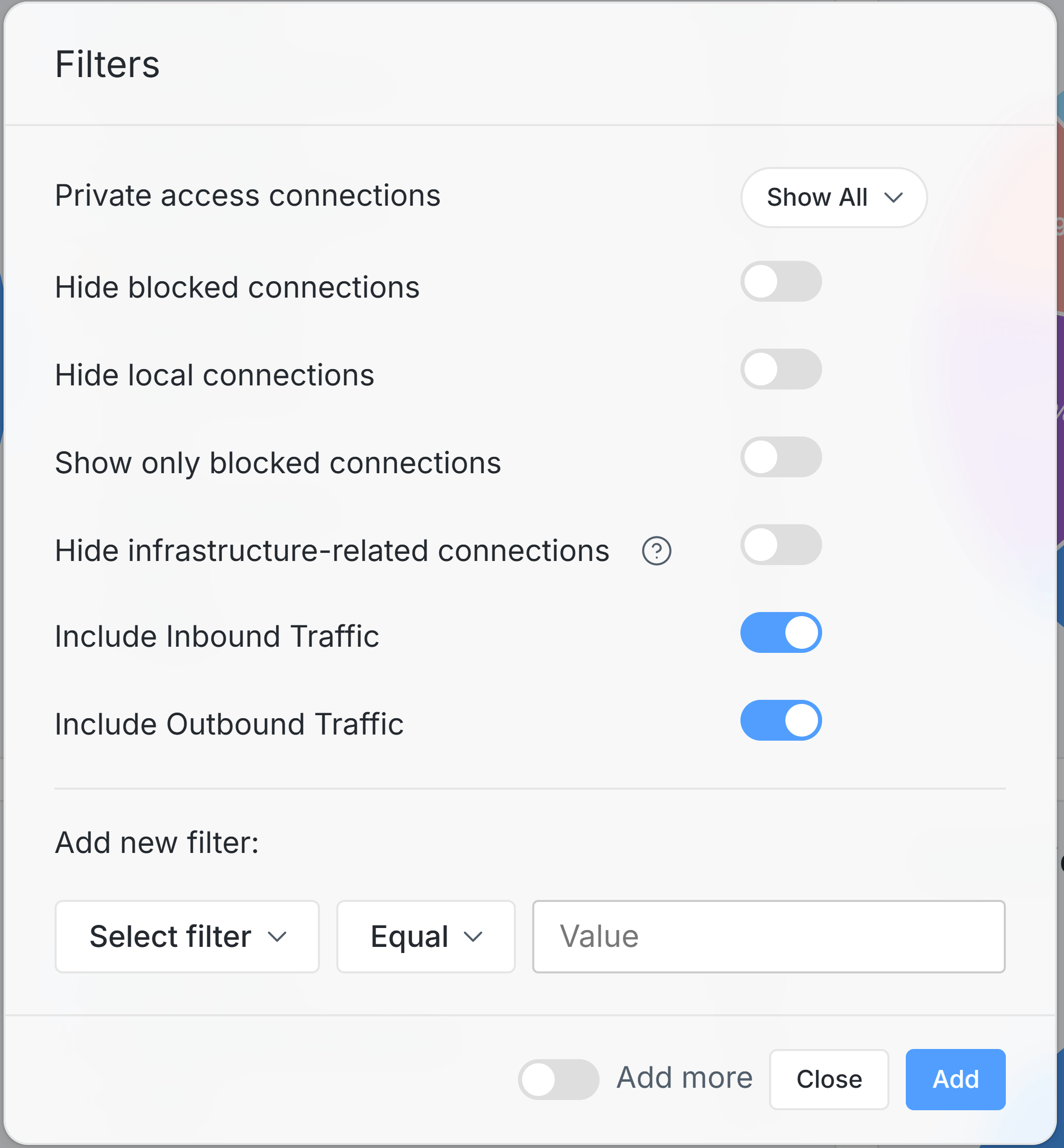Open the Select filter dropdown

(187, 937)
